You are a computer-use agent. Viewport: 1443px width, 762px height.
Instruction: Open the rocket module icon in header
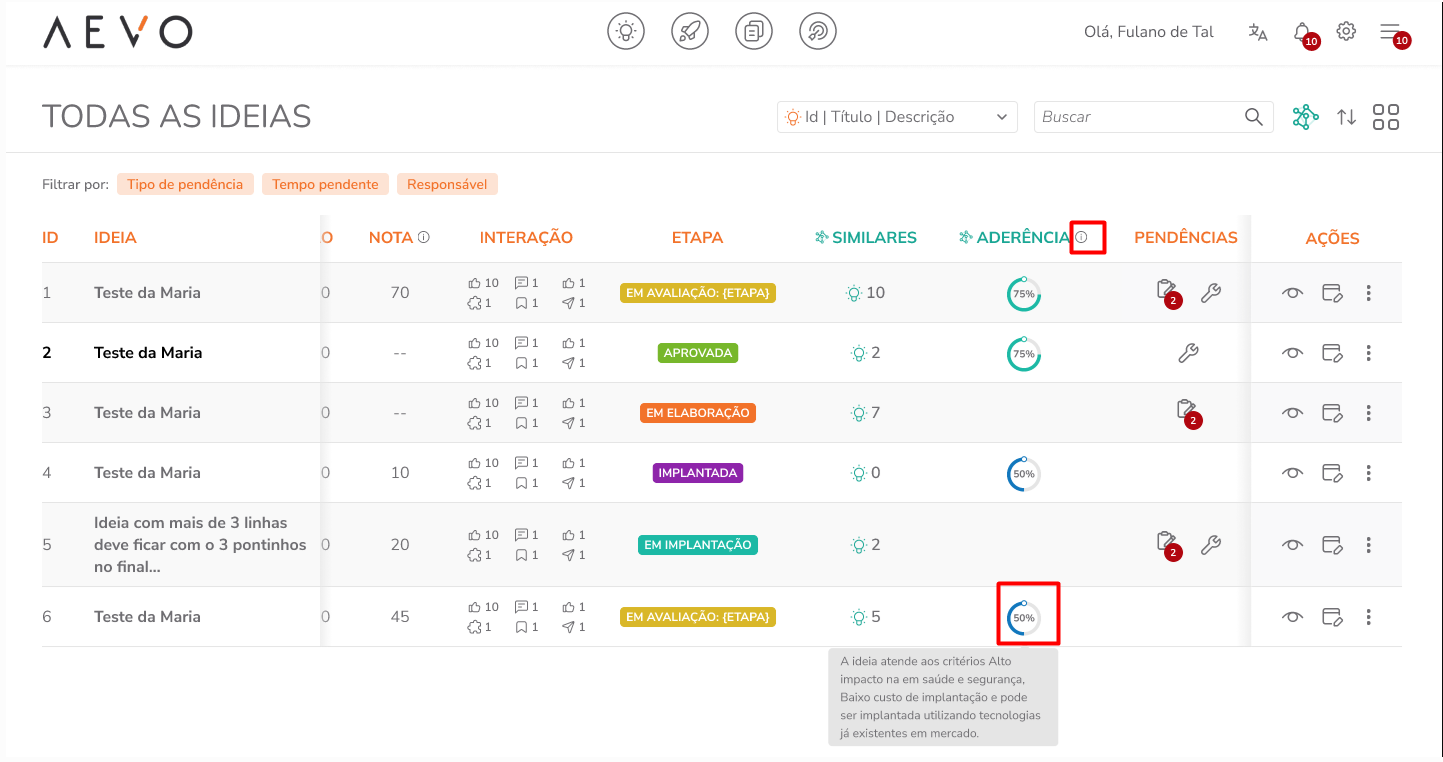tap(690, 32)
